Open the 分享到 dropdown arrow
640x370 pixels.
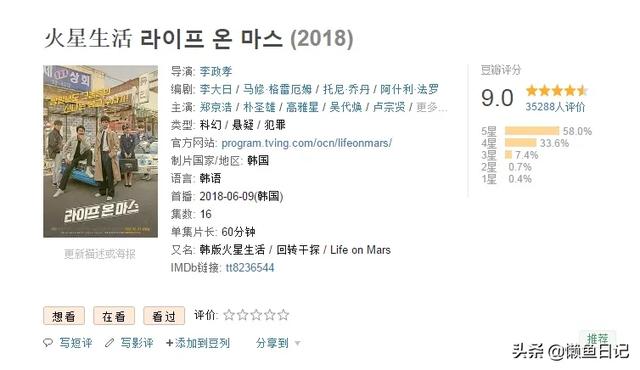click(x=298, y=343)
